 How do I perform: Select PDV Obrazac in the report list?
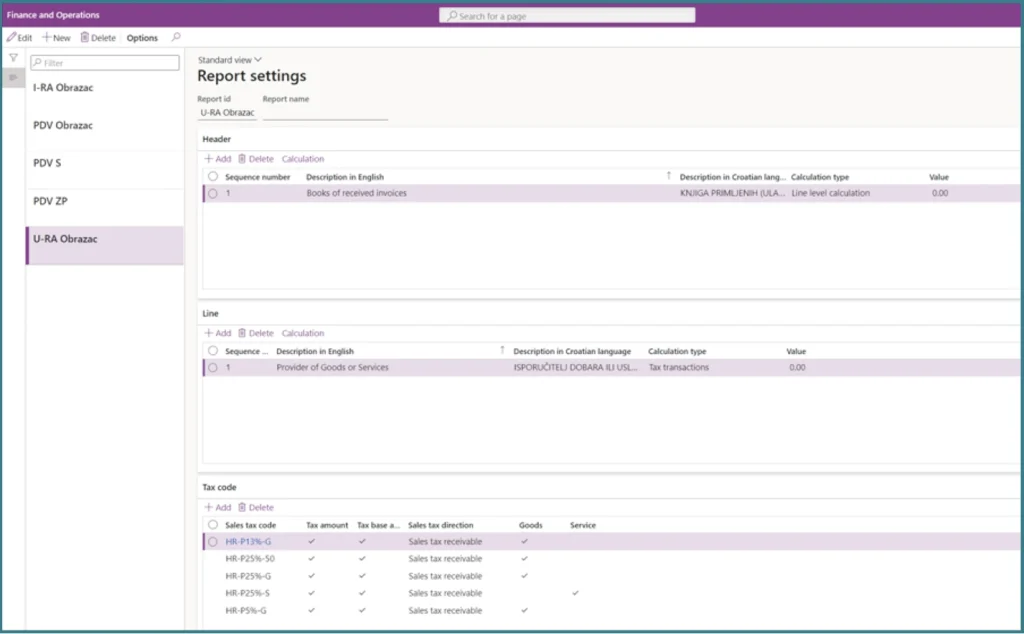[104, 132]
